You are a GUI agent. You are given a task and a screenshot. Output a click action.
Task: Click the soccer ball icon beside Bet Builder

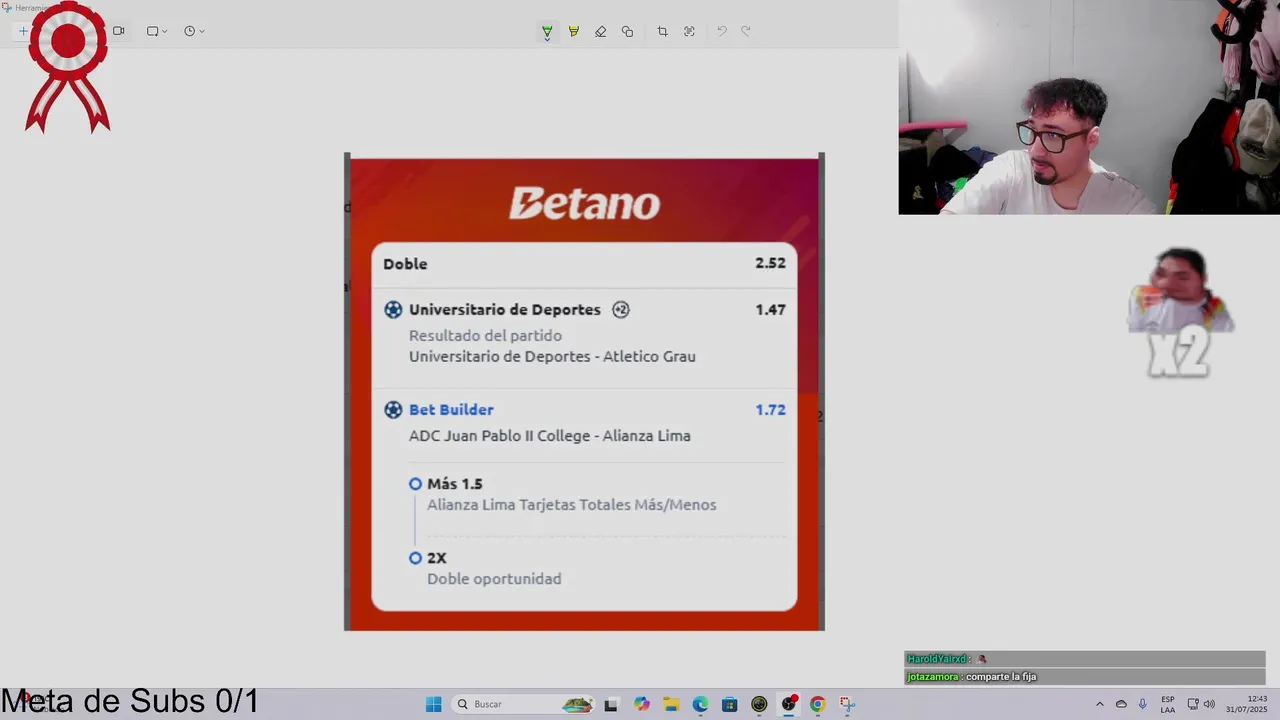[x=393, y=410]
